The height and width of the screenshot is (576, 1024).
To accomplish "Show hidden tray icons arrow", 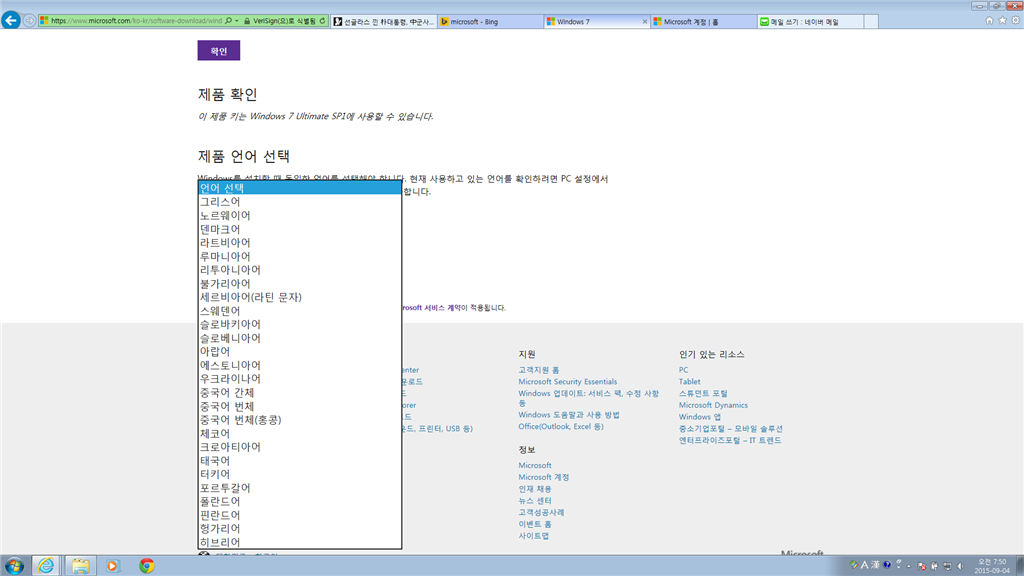I will click(908, 566).
